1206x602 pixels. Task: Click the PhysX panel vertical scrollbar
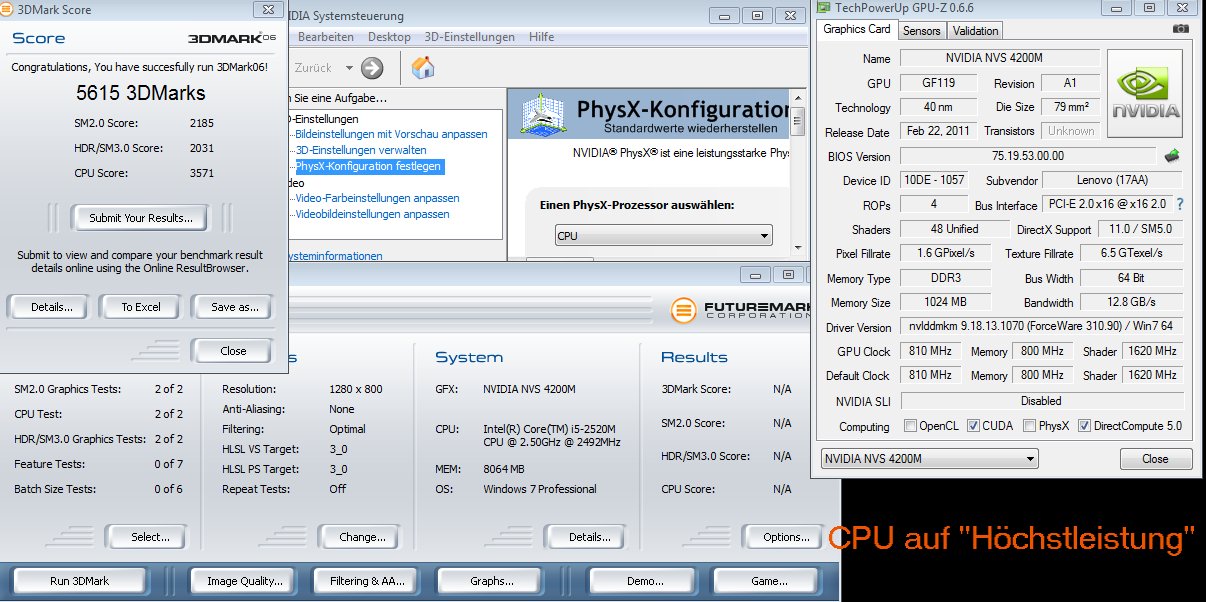(797, 170)
